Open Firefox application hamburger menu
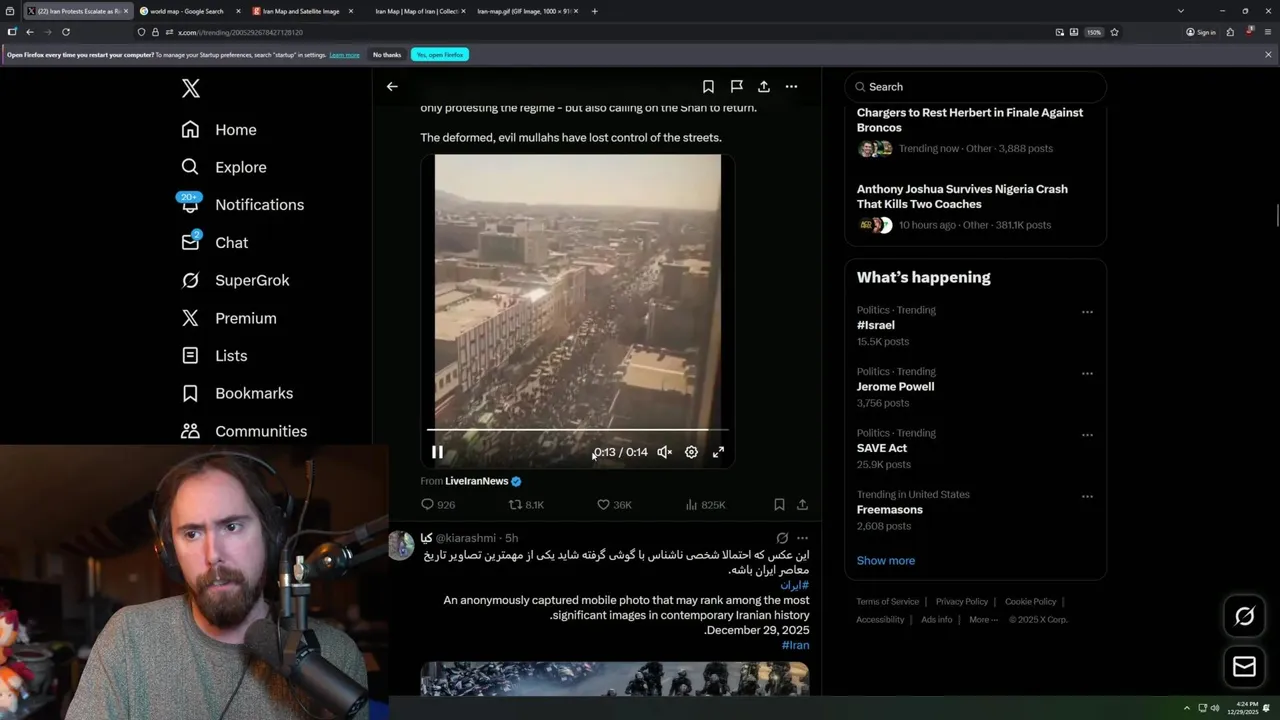This screenshot has height=720, width=1280. (x=1267, y=32)
